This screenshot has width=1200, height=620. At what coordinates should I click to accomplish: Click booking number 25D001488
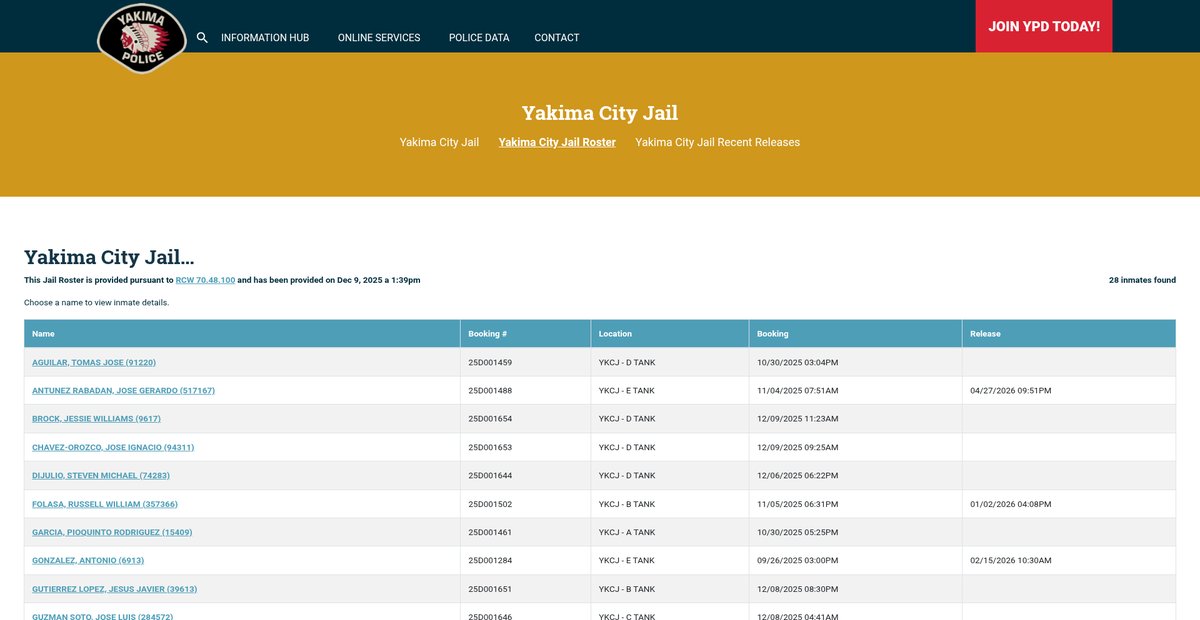490,390
